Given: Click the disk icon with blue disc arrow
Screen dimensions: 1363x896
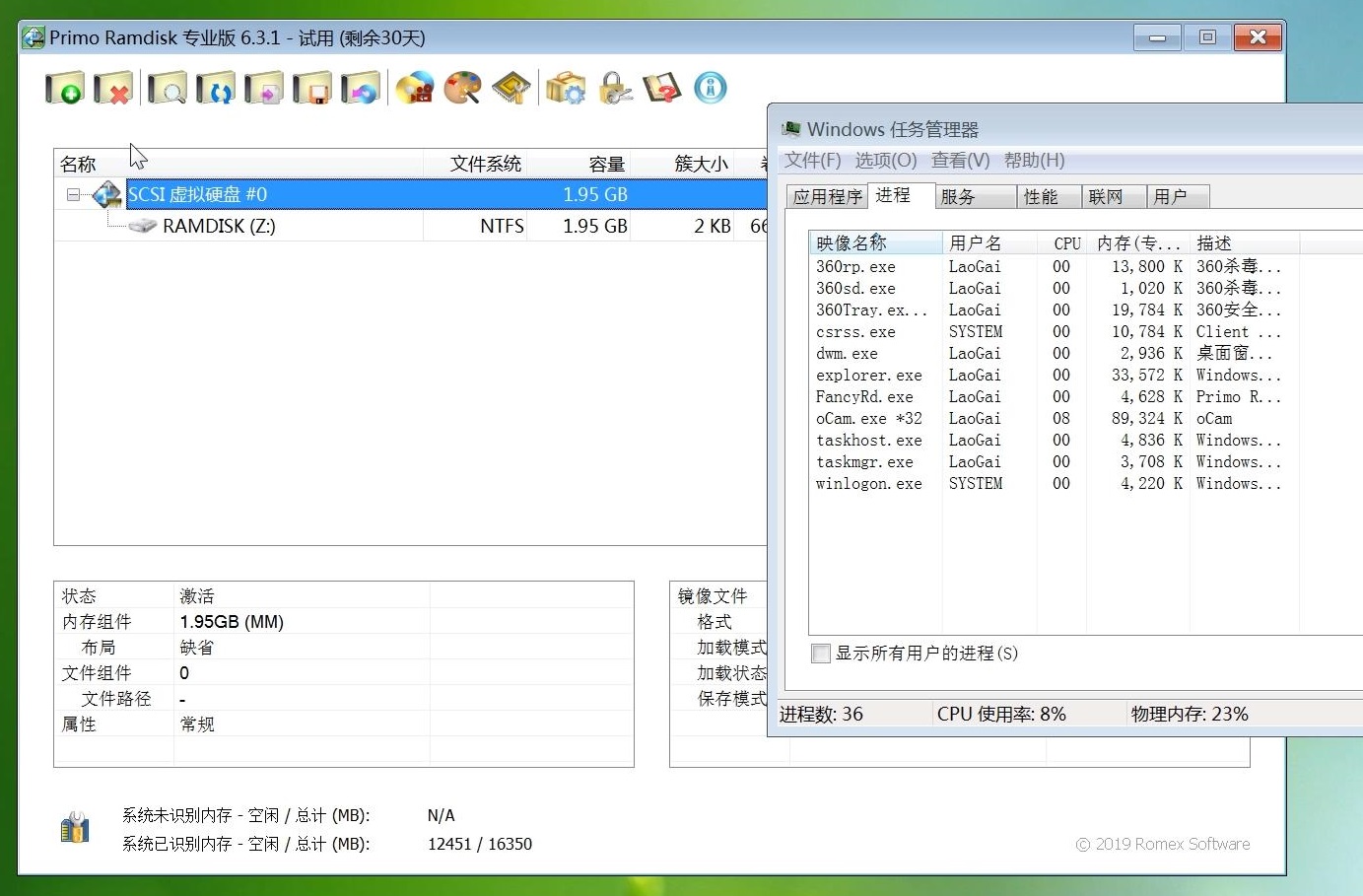Looking at the screenshot, I should [361, 88].
